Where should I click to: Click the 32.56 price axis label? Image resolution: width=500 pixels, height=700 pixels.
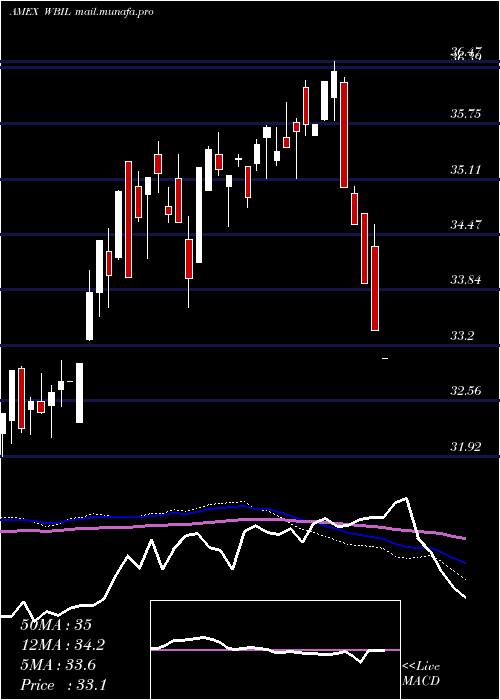466,391
